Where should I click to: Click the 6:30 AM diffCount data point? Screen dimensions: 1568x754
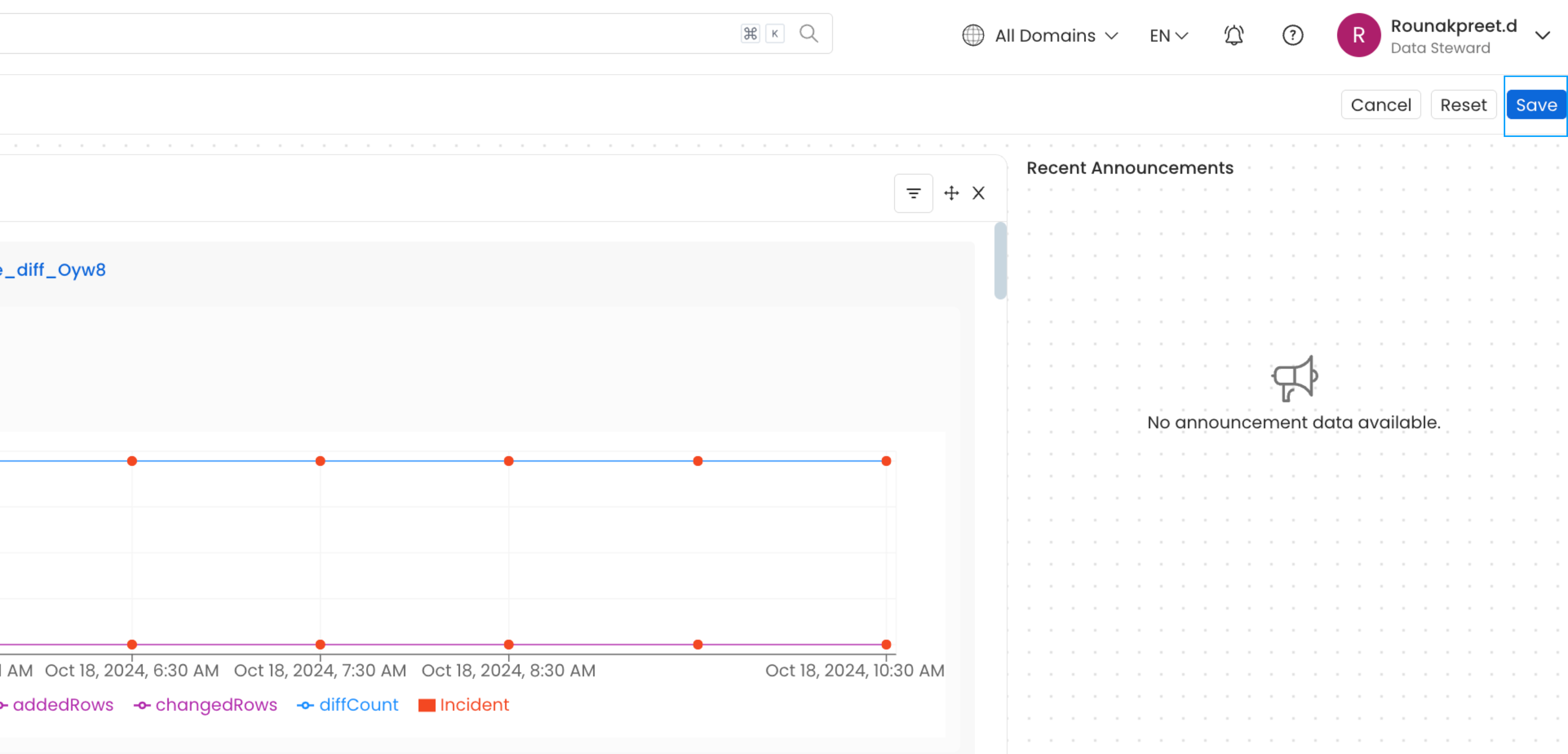click(x=132, y=461)
